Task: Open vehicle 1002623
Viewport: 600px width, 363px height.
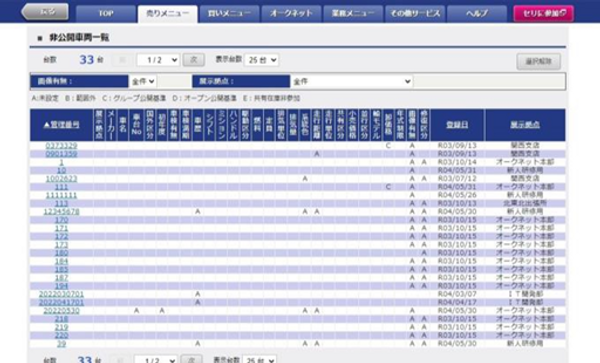Action: [x=61, y=179]
